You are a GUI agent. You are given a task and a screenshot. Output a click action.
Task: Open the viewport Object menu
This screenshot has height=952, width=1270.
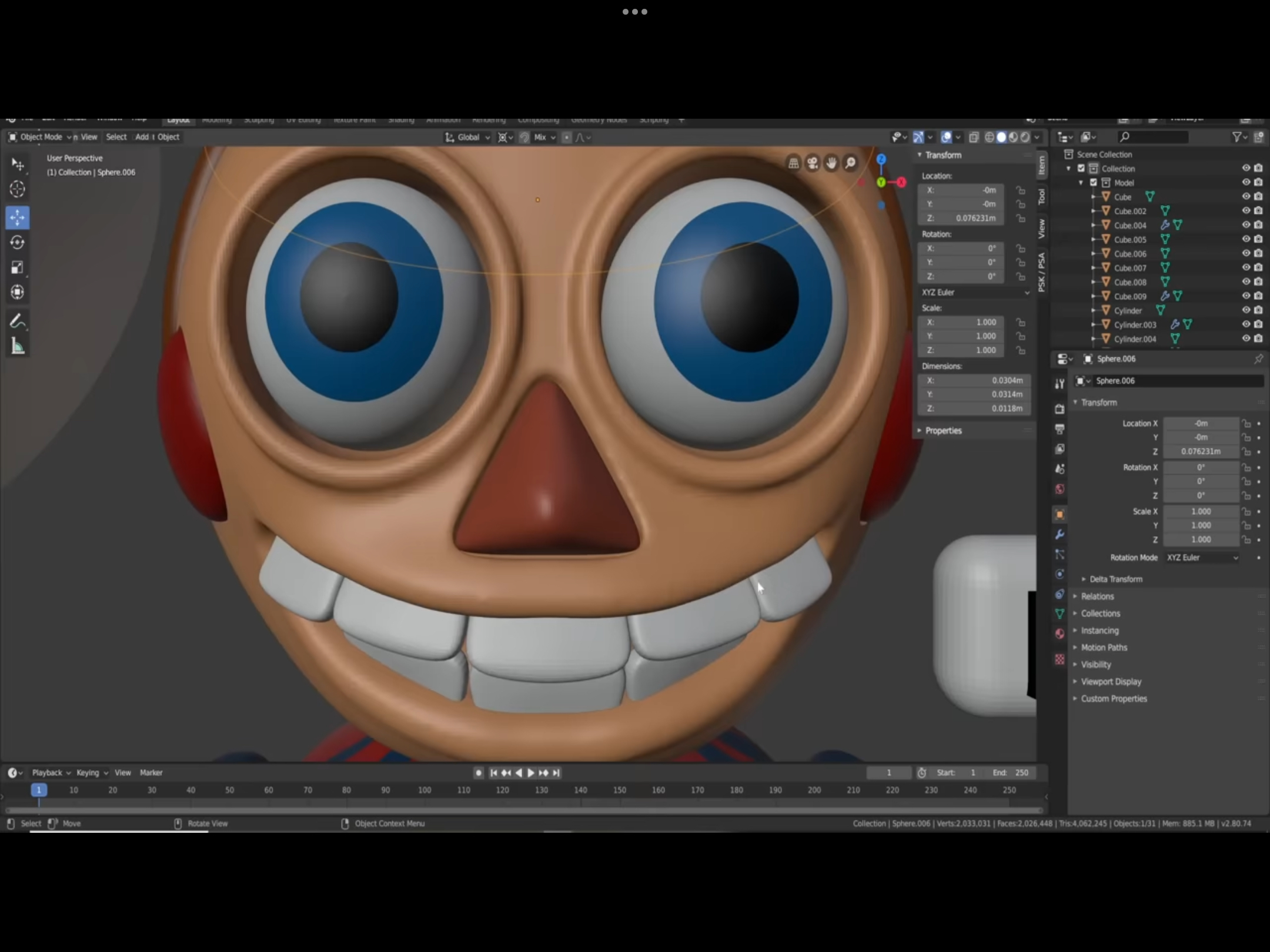pyautogui.click(x=168, y=137)
